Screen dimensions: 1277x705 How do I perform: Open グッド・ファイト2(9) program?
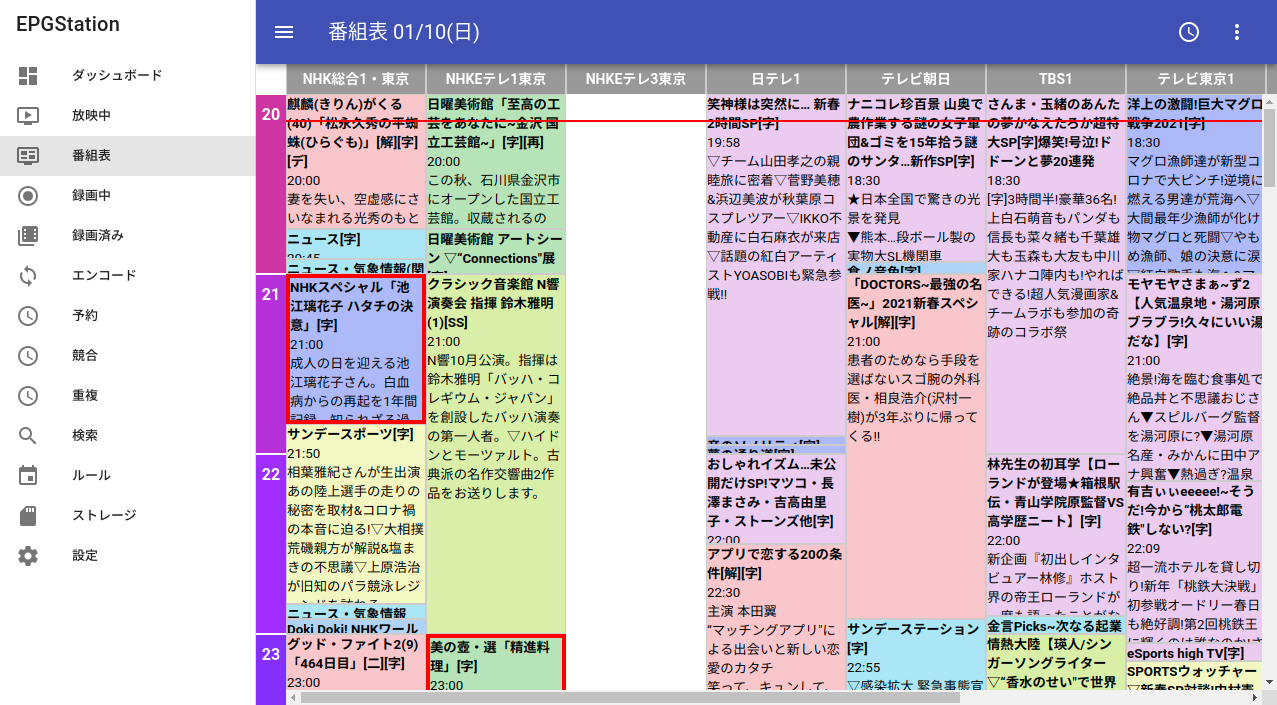click(356, 663)
